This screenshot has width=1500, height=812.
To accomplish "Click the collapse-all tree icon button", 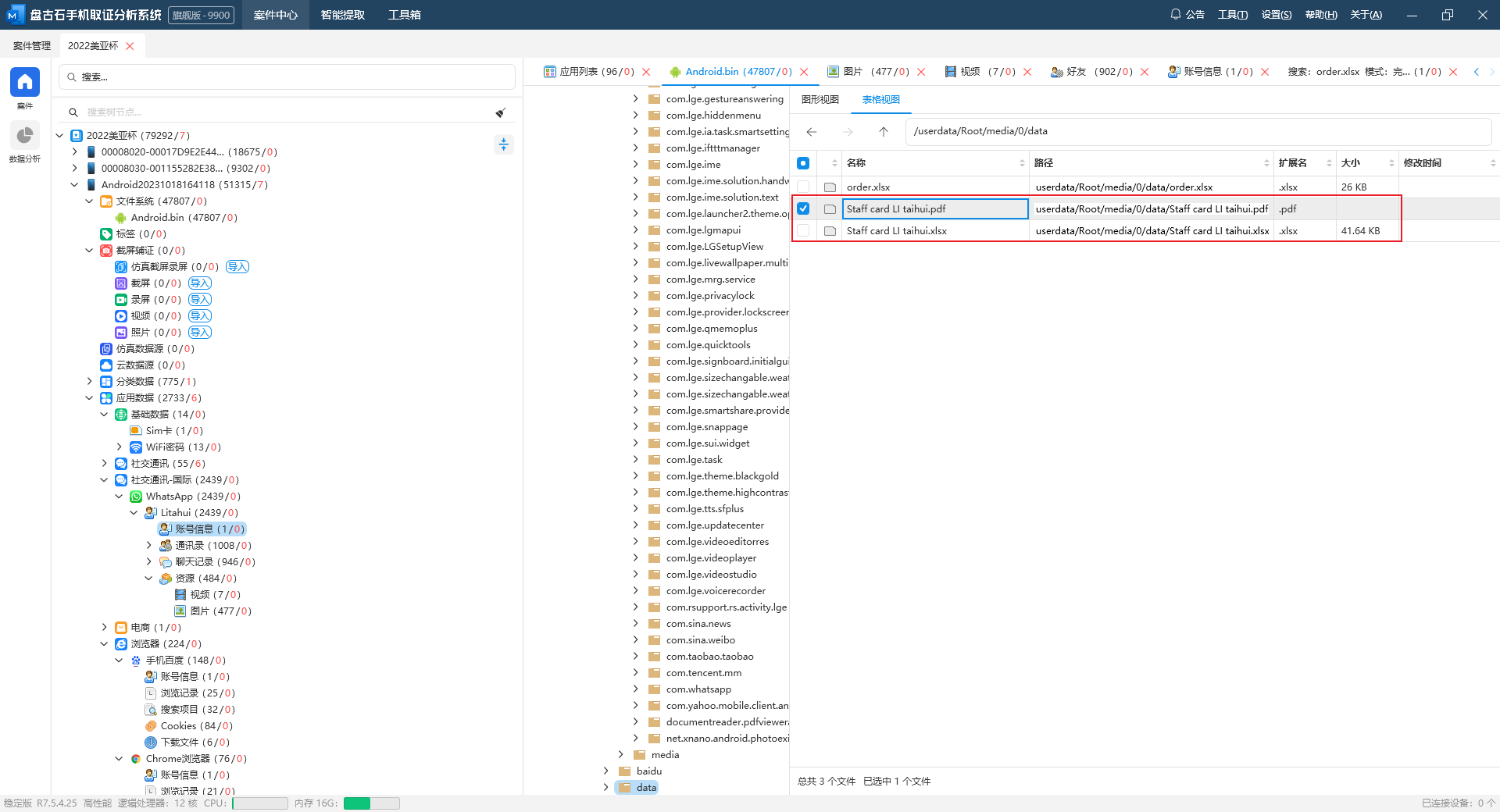I will click(503, 144).
